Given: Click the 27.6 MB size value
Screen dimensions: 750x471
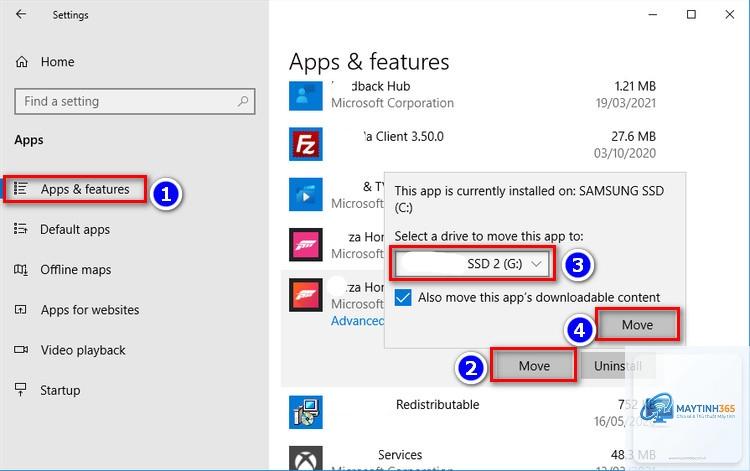Looking at the screenshot, I should click(x=633, y=136).
